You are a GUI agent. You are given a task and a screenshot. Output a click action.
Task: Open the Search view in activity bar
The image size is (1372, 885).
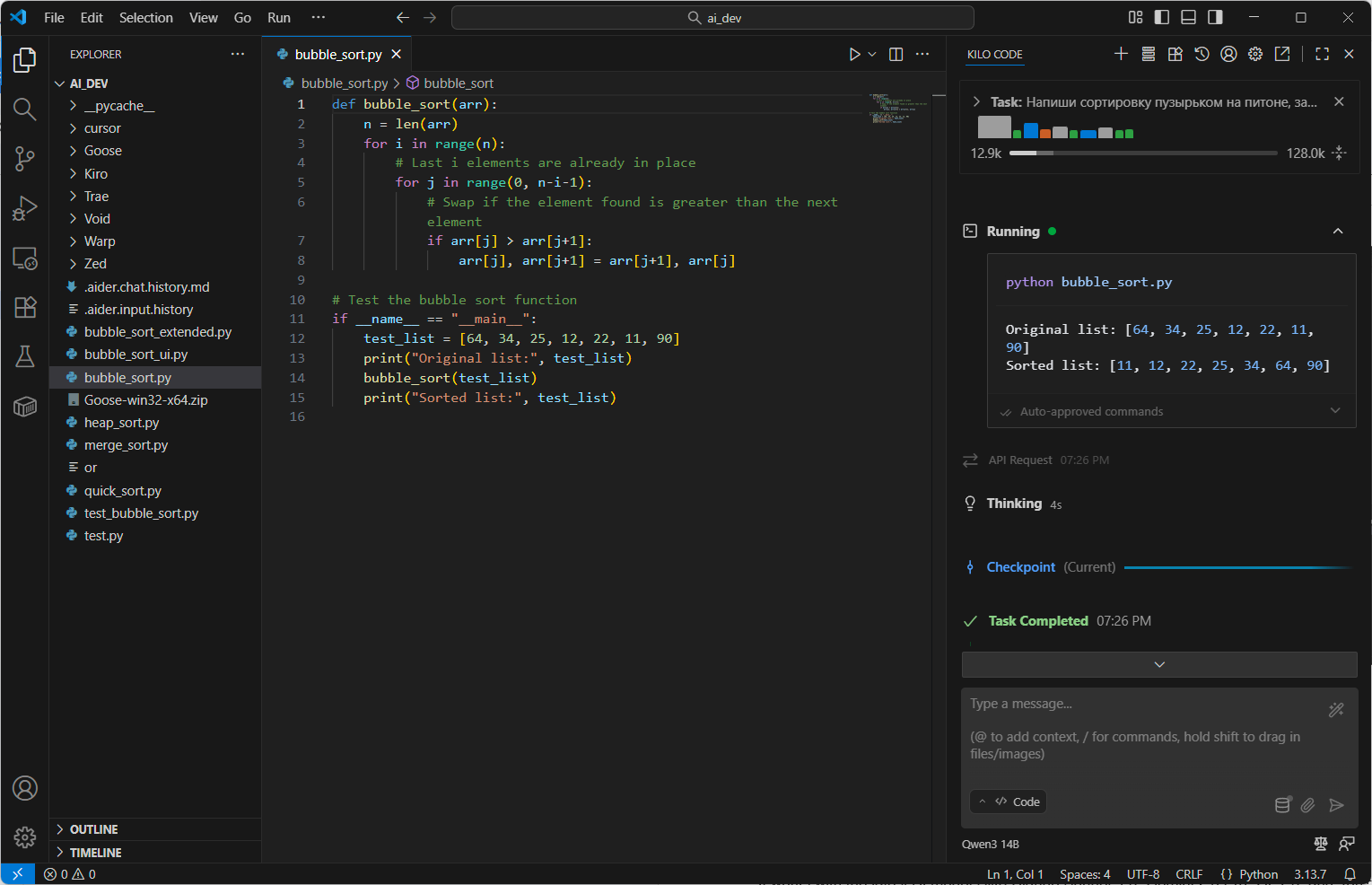[x=24, y=110]
